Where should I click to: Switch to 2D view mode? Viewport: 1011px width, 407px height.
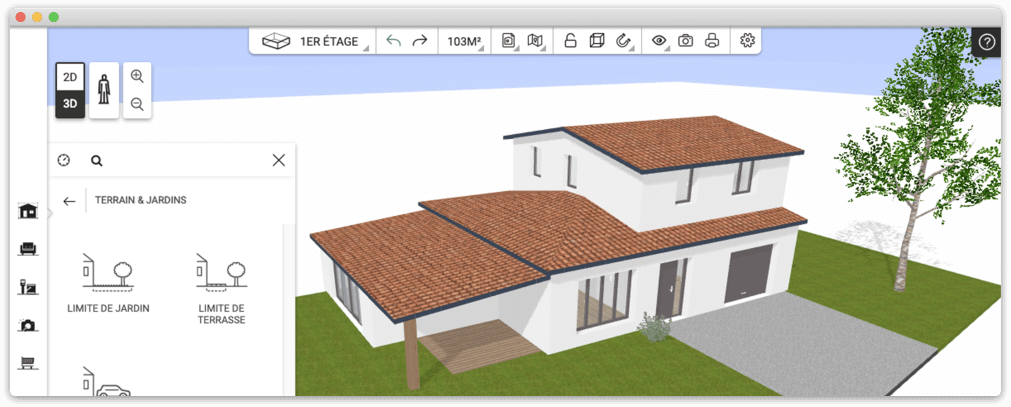pos(70,76)
